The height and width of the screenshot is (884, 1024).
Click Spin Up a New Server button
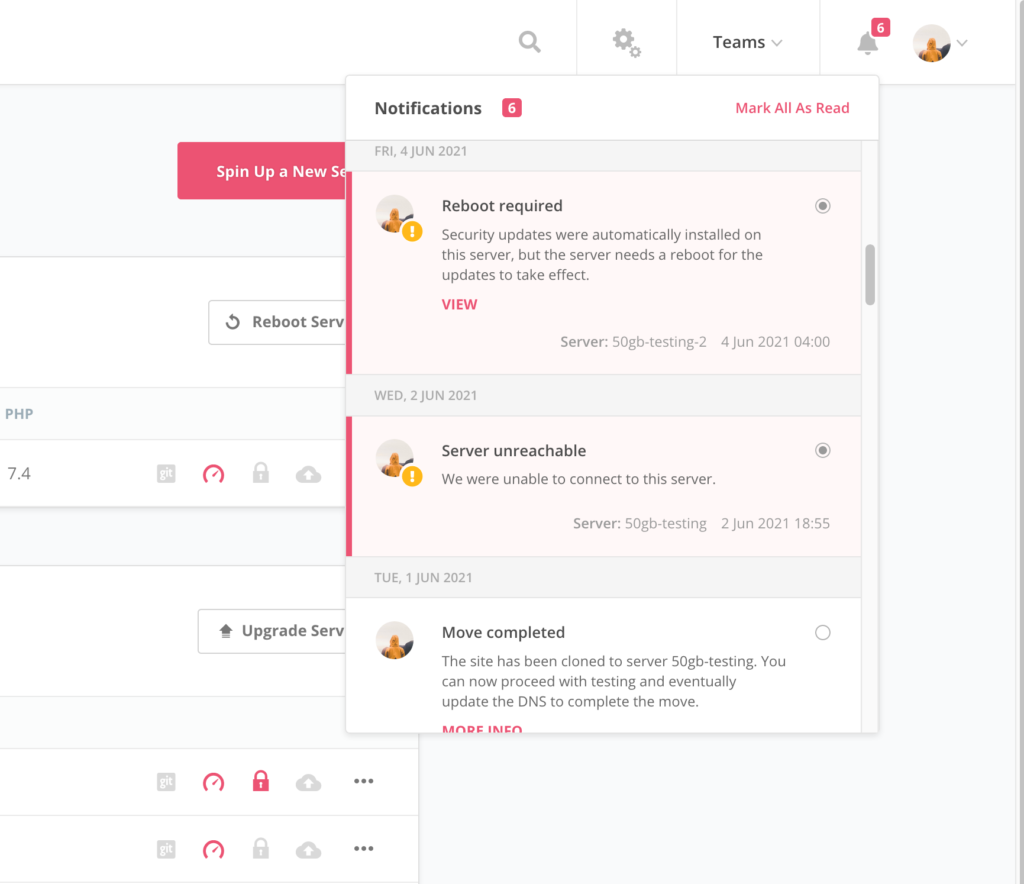[x=262, y=171]
